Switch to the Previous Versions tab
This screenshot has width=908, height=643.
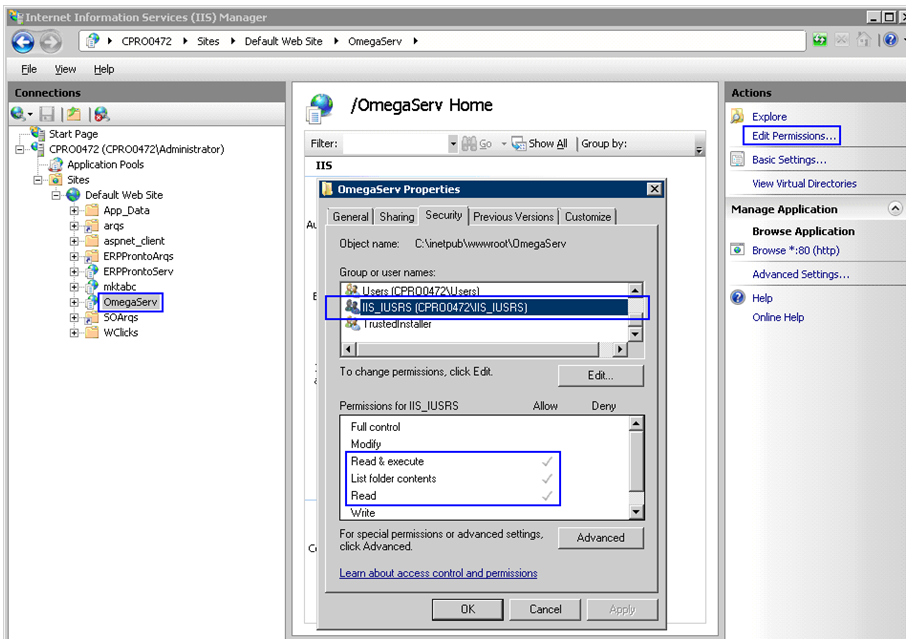(513, 217)
